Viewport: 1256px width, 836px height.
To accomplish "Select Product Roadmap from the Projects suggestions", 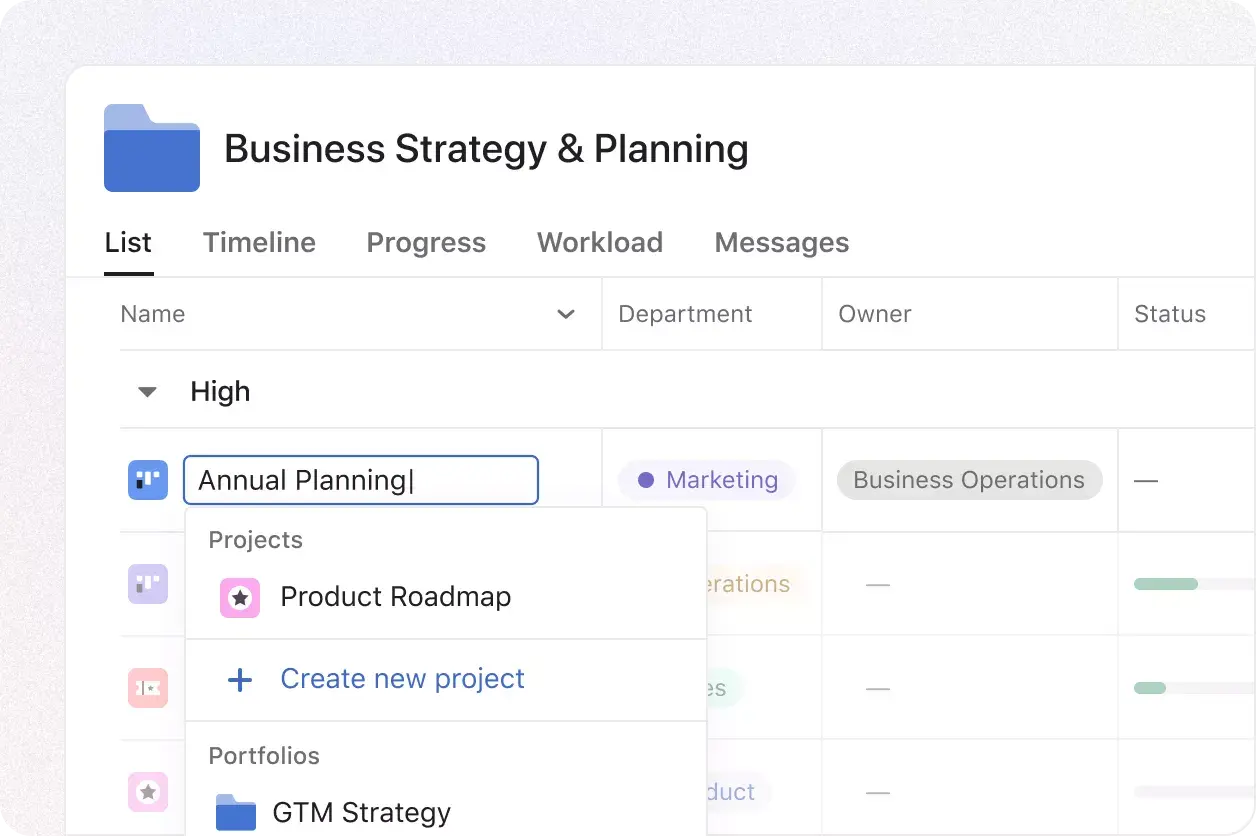I will (x=396, y=596).
